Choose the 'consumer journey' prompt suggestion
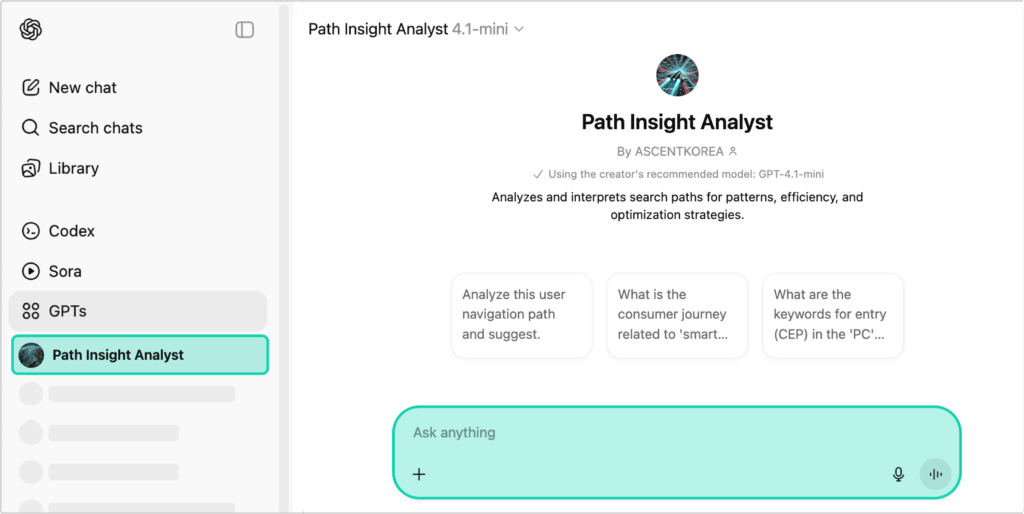Screen dimensions: 1024x514 pos(677,315)
